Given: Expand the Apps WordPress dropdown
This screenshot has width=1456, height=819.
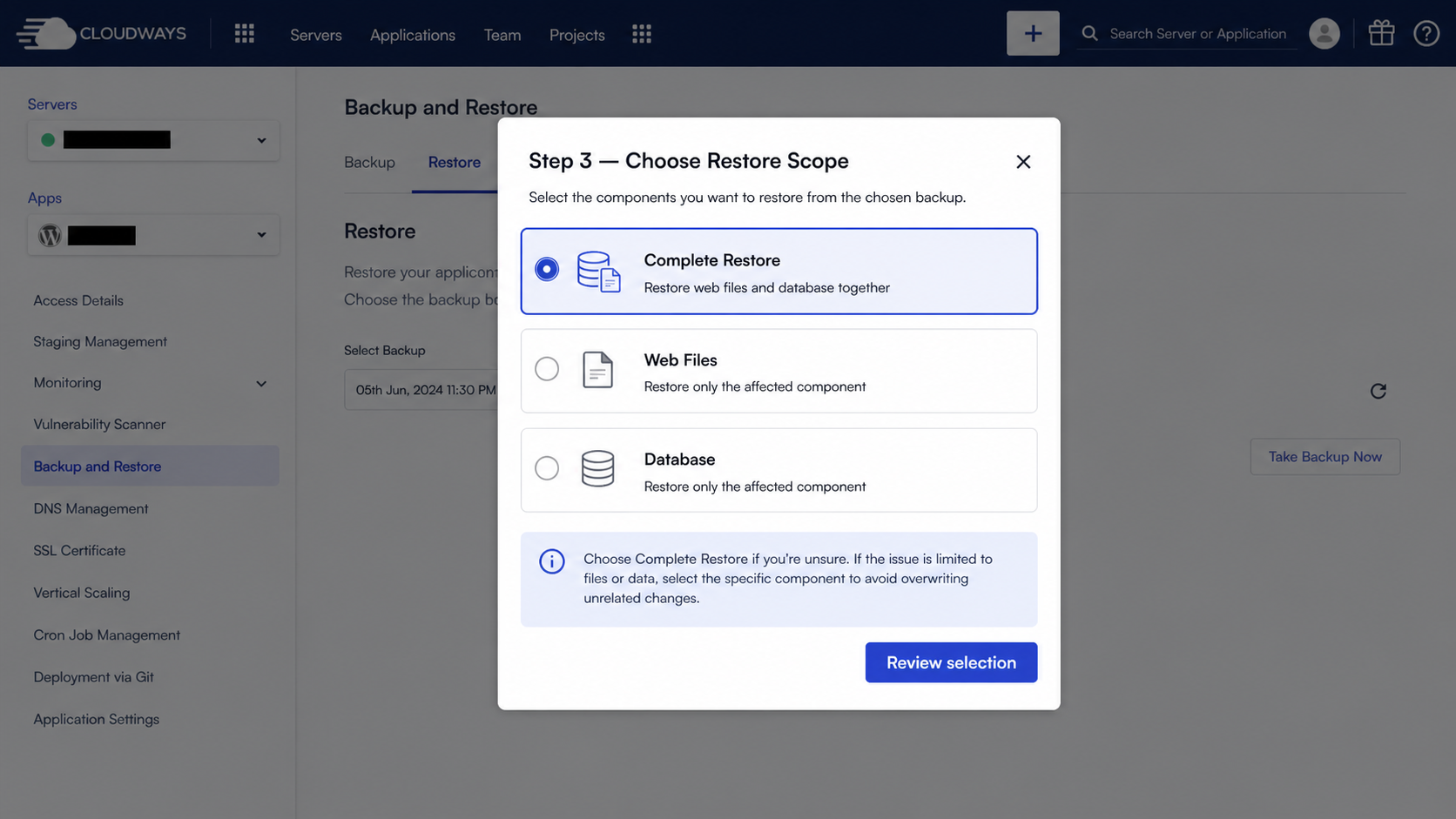Looking at the screenshot, I should [x=153, y=235].
